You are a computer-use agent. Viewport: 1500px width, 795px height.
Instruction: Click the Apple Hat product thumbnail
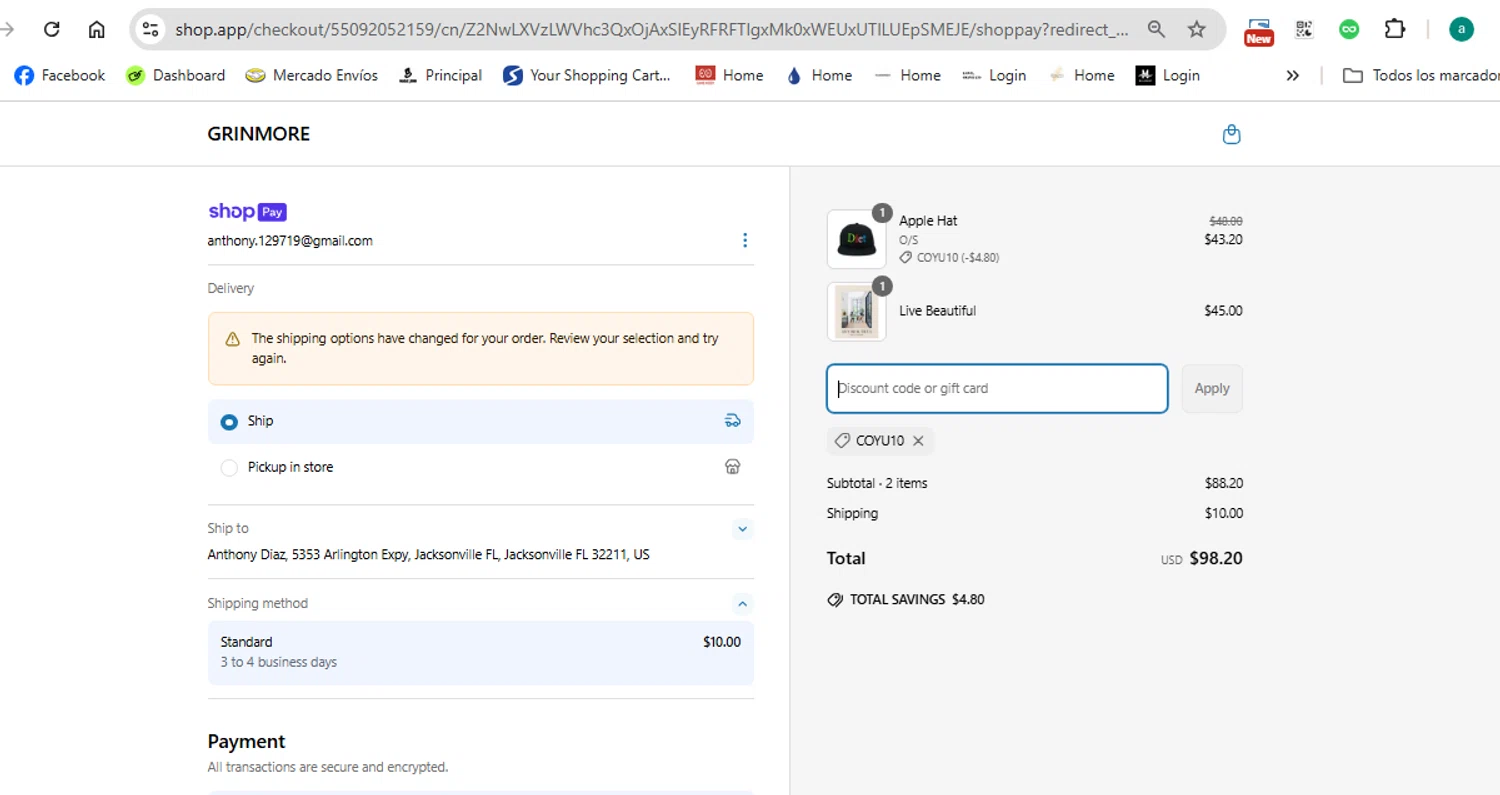coord(856,240)
